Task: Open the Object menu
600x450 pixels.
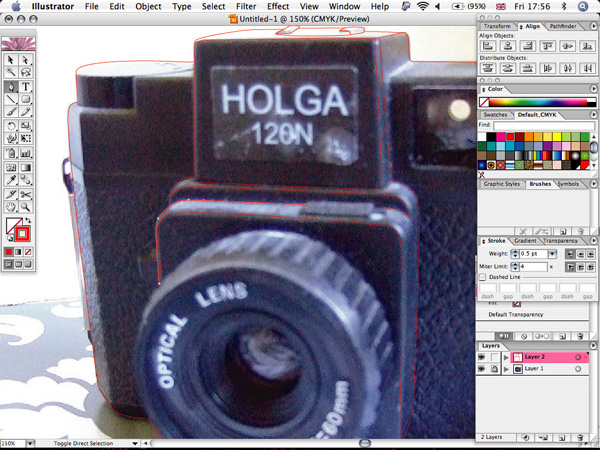Action: click(148, 7)
